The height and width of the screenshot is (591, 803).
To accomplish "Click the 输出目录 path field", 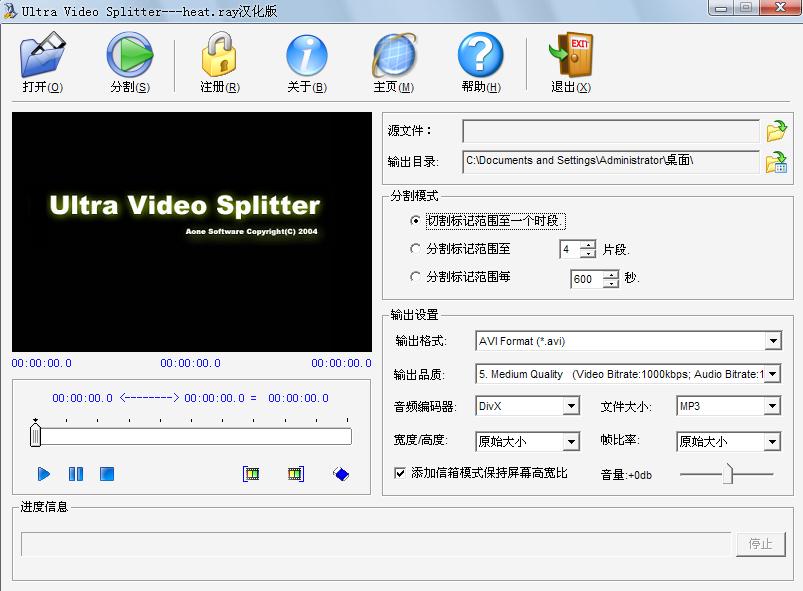I will point(610,161).
